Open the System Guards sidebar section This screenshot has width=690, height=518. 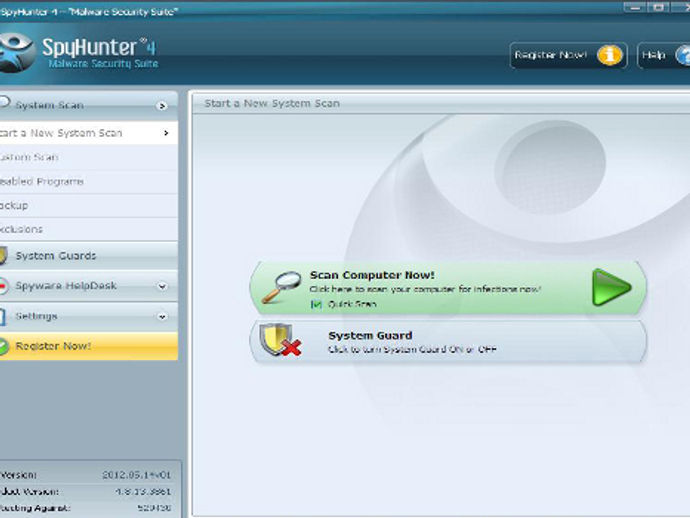point(89,256)
